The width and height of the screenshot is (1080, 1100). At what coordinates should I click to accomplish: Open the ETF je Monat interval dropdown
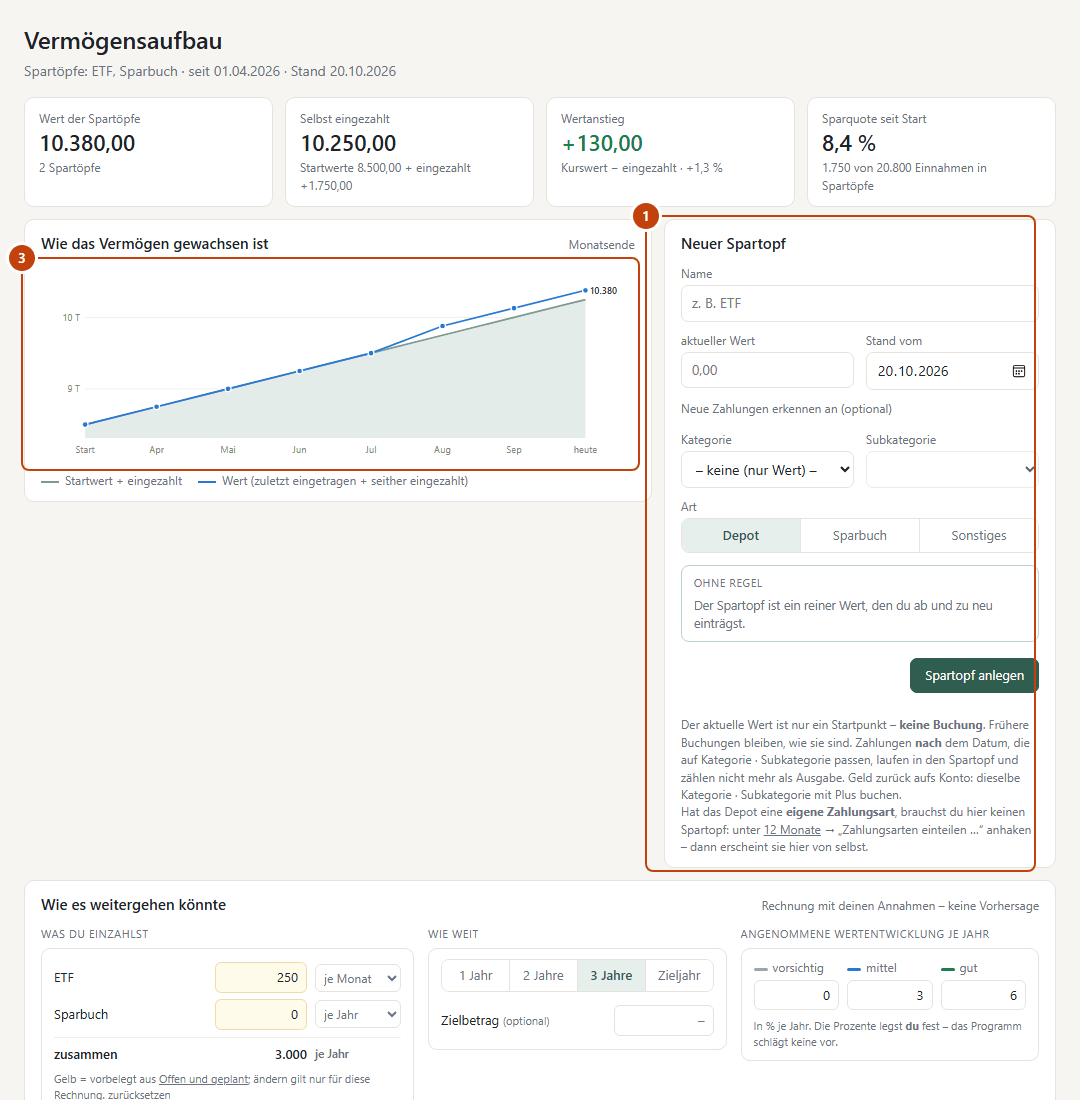[x=358, y=978]
